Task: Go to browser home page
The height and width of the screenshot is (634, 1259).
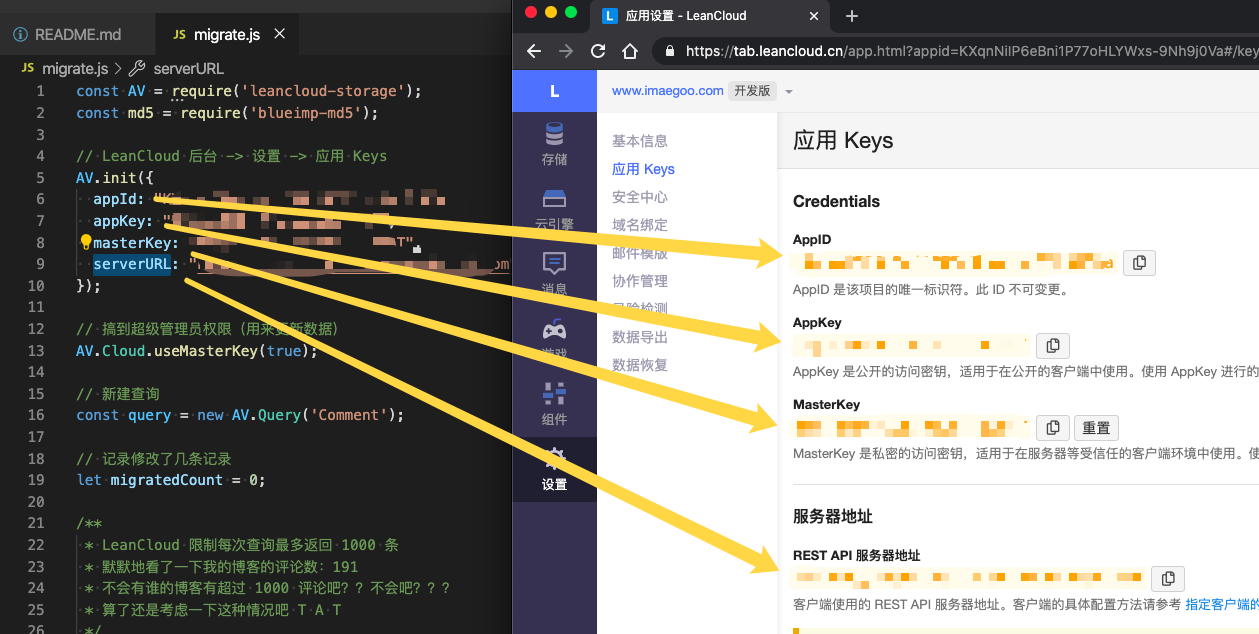Action: point(630,51)
